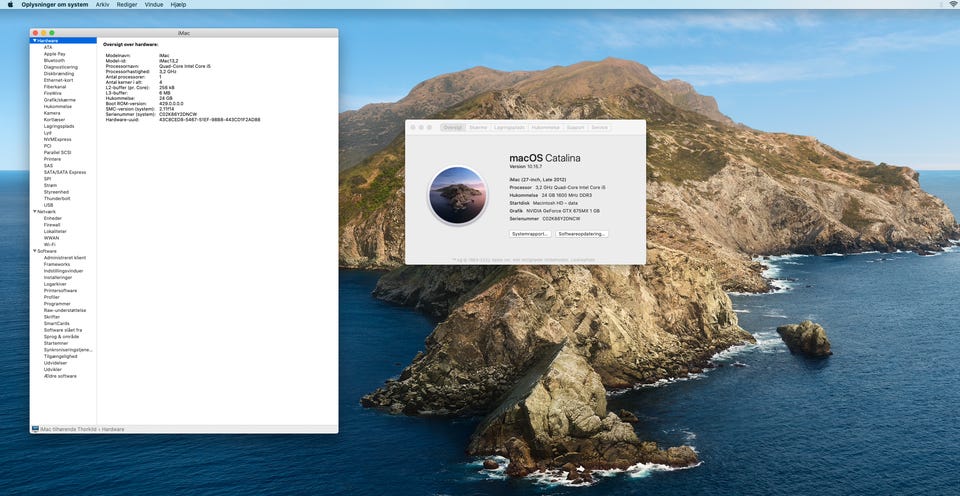Select Lagringsplads in the sidebar list
960x496 pixels.
point(59,126)
